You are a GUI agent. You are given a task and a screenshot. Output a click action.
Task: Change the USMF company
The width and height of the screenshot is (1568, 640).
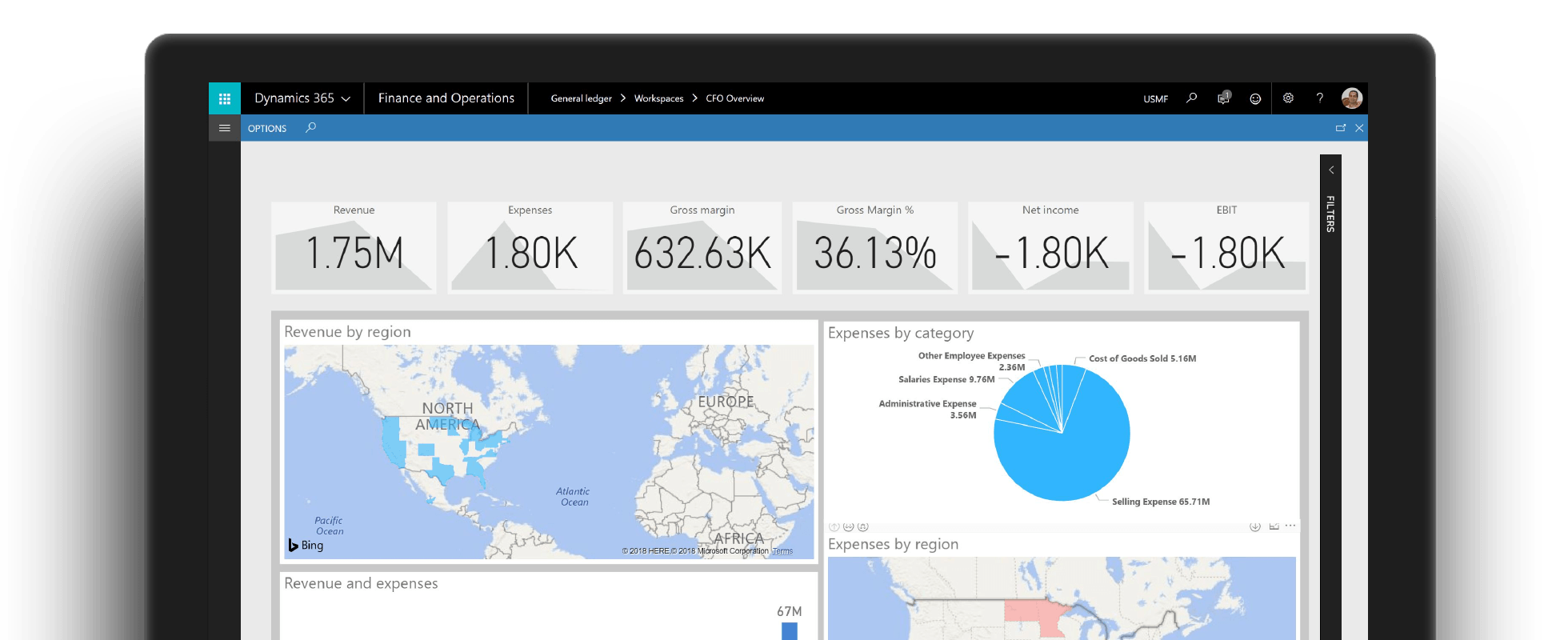point(1155,99)
